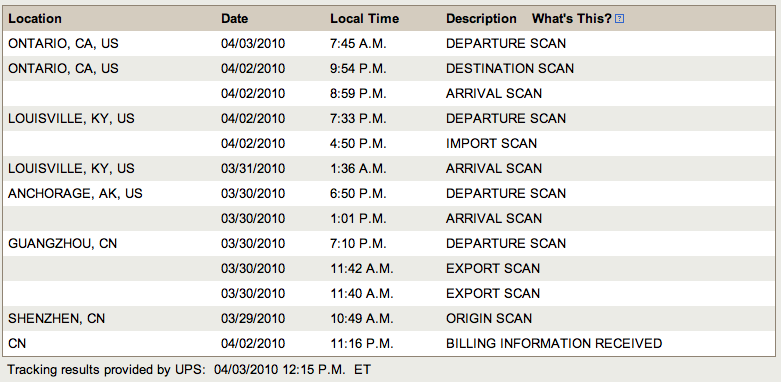Screen dimensions: 781x382
Task: Click the UPS tracking results timestamp footer
Action: pos(189,370)
